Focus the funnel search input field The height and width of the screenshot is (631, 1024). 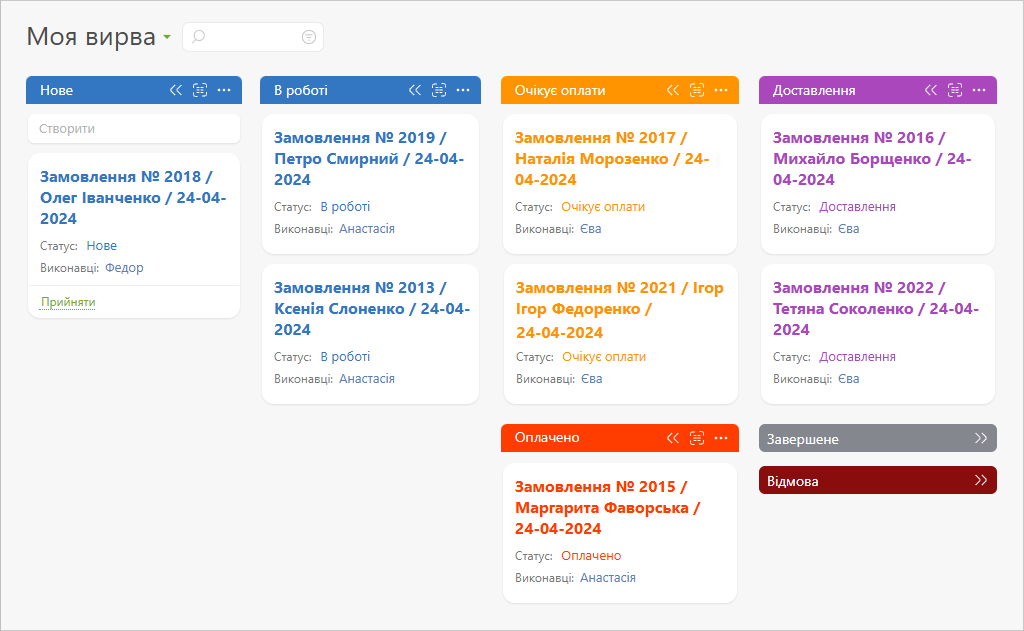click(x=253, y=37)
